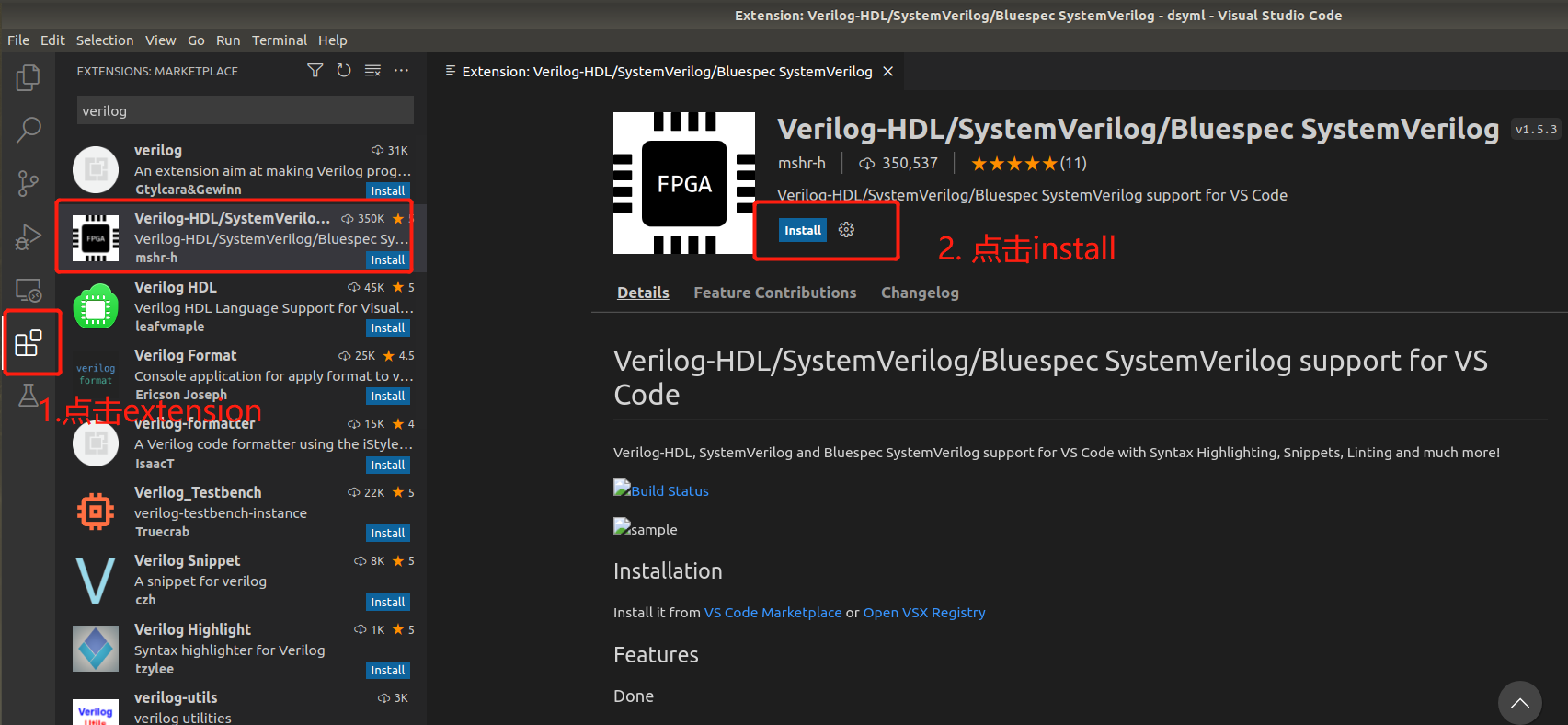
Task: Open the manage gear beside Install button
Action: pyautogui.click(x=847, y=230)
